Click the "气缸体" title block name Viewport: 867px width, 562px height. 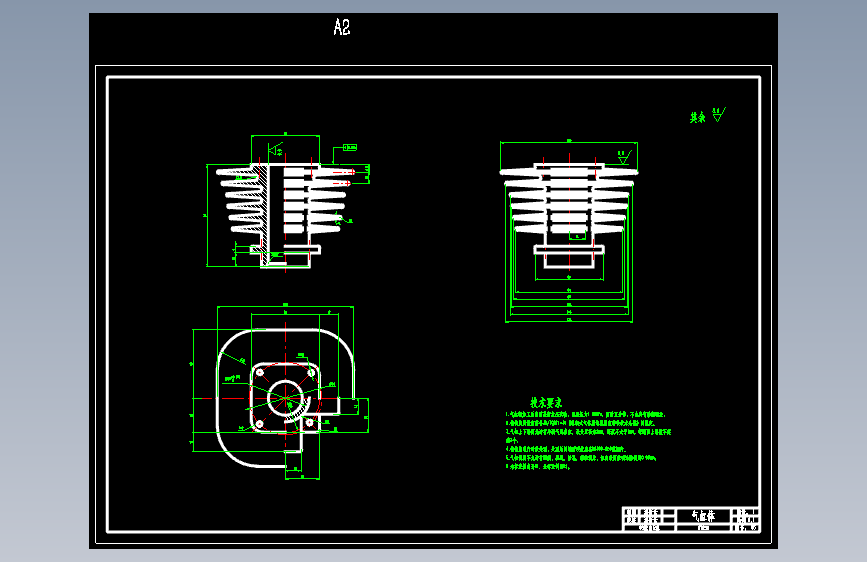coord(703,516)
